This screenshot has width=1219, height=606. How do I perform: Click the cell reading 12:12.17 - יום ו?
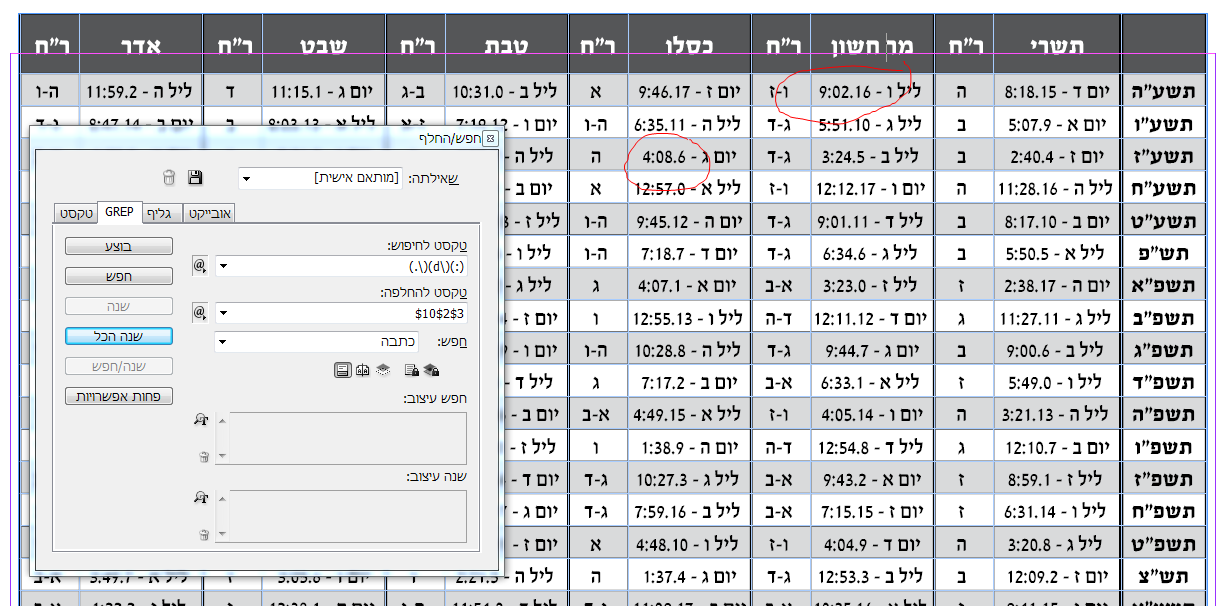coord(872,188)
